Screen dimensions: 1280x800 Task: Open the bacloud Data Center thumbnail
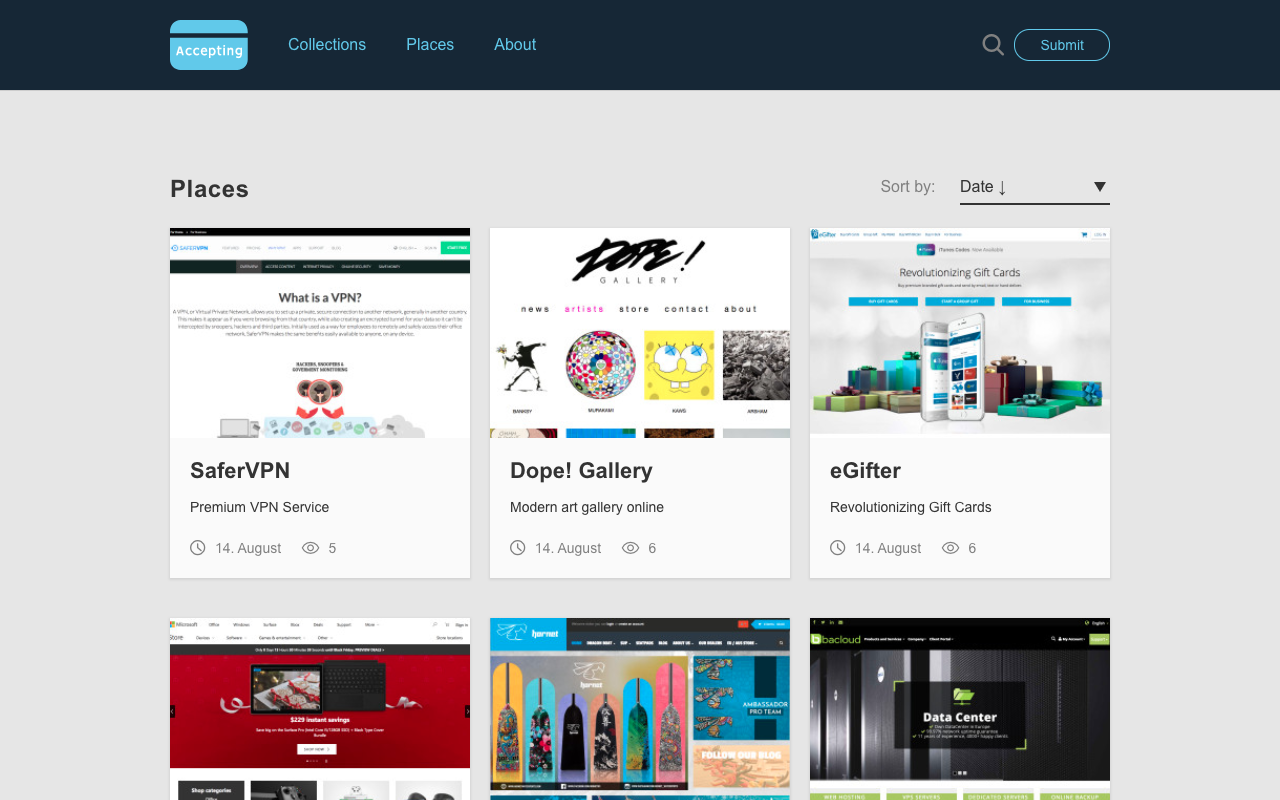coord(960,709)
